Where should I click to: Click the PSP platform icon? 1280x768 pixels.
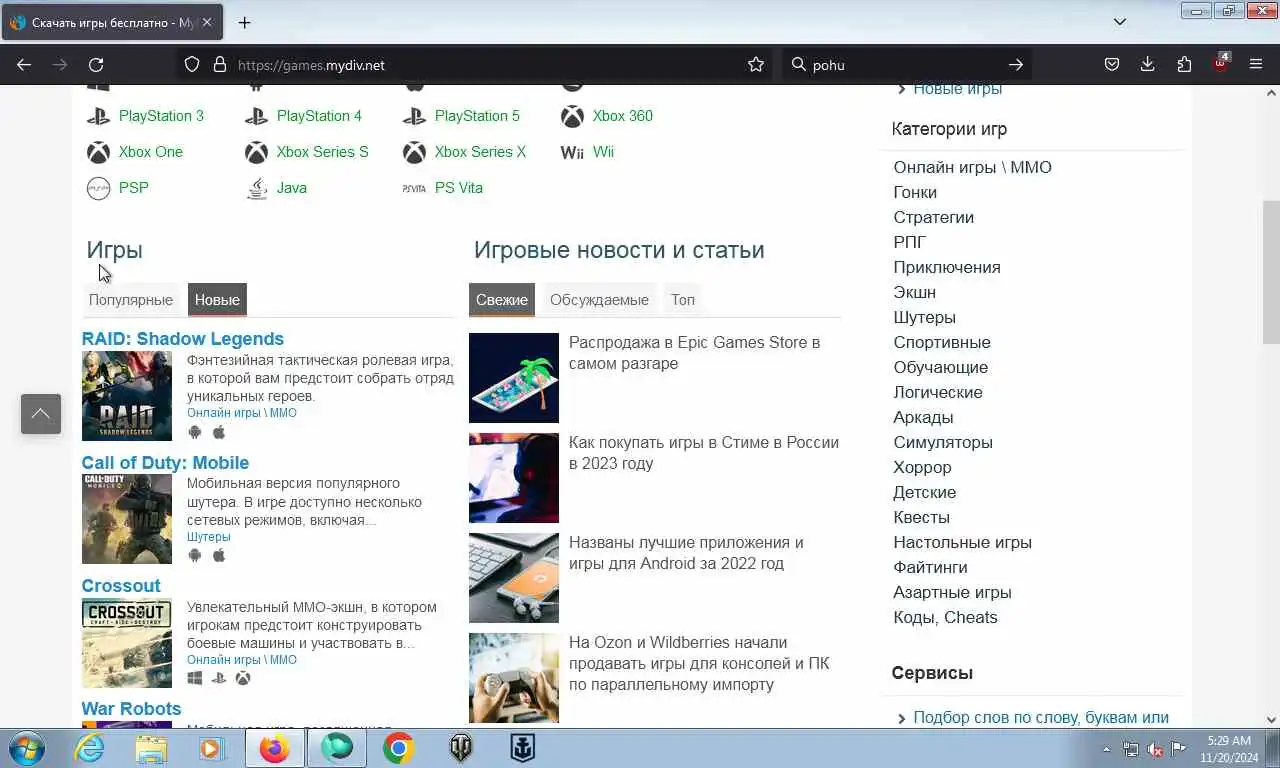coord(98,188)
